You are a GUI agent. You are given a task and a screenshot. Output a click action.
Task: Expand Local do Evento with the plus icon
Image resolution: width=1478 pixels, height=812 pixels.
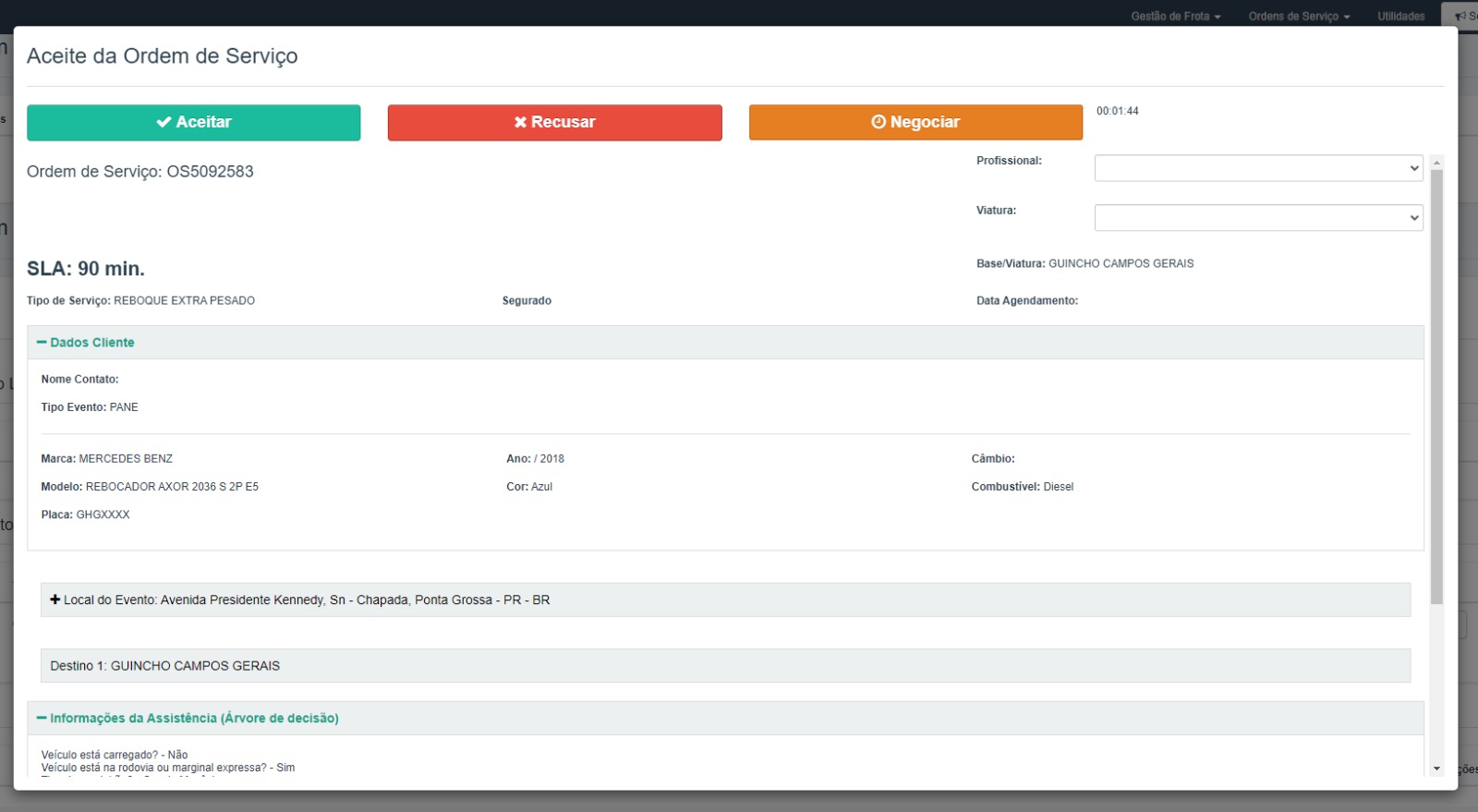(x=55, y=600)
